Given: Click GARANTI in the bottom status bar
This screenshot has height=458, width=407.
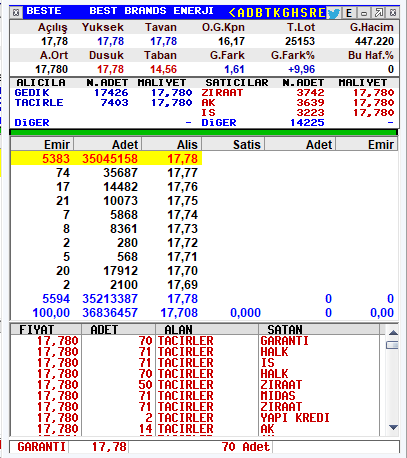Looking at the screenshot, I should click(x=42, y=447).
